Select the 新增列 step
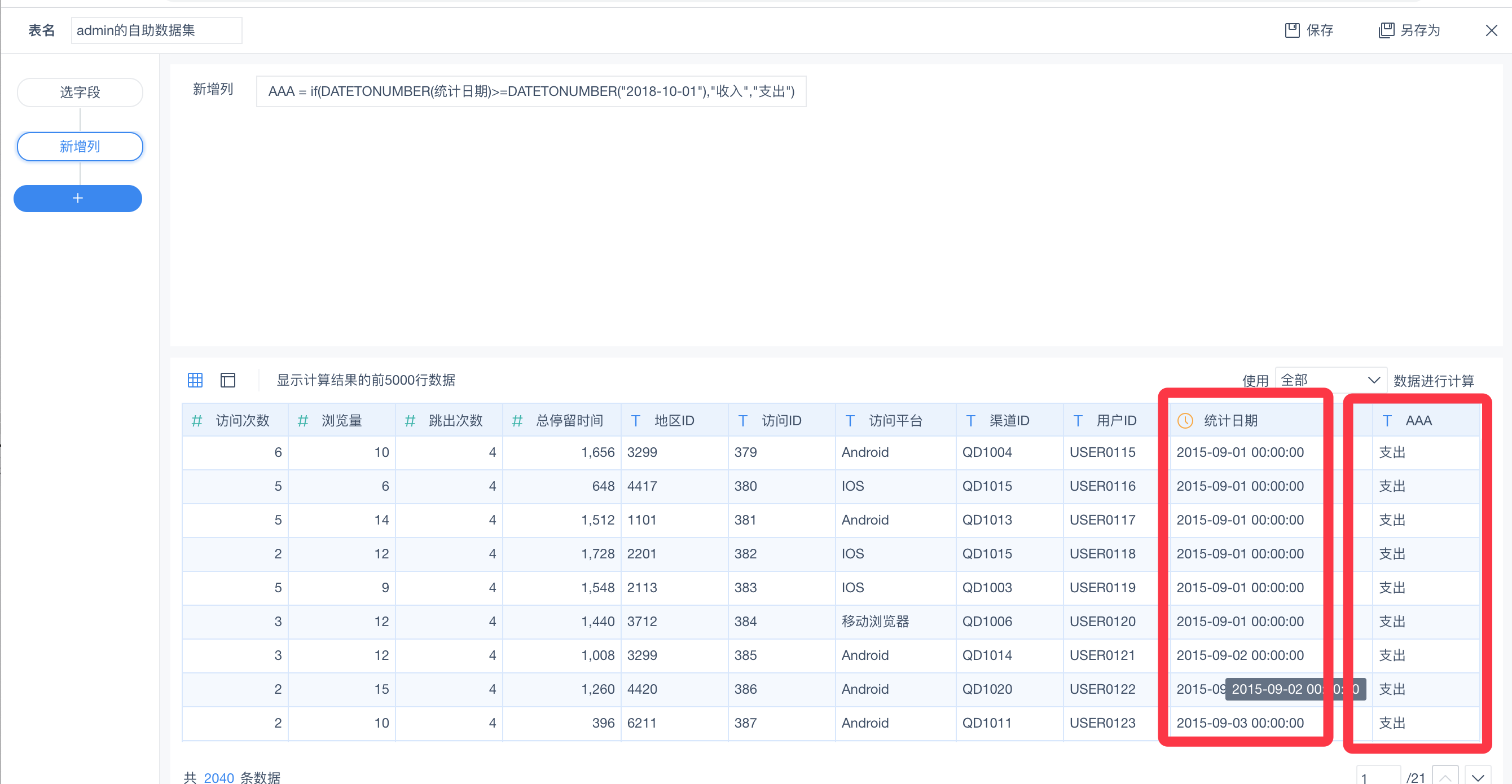This screenshot has width=1512, height=784. tap(80, 147)
